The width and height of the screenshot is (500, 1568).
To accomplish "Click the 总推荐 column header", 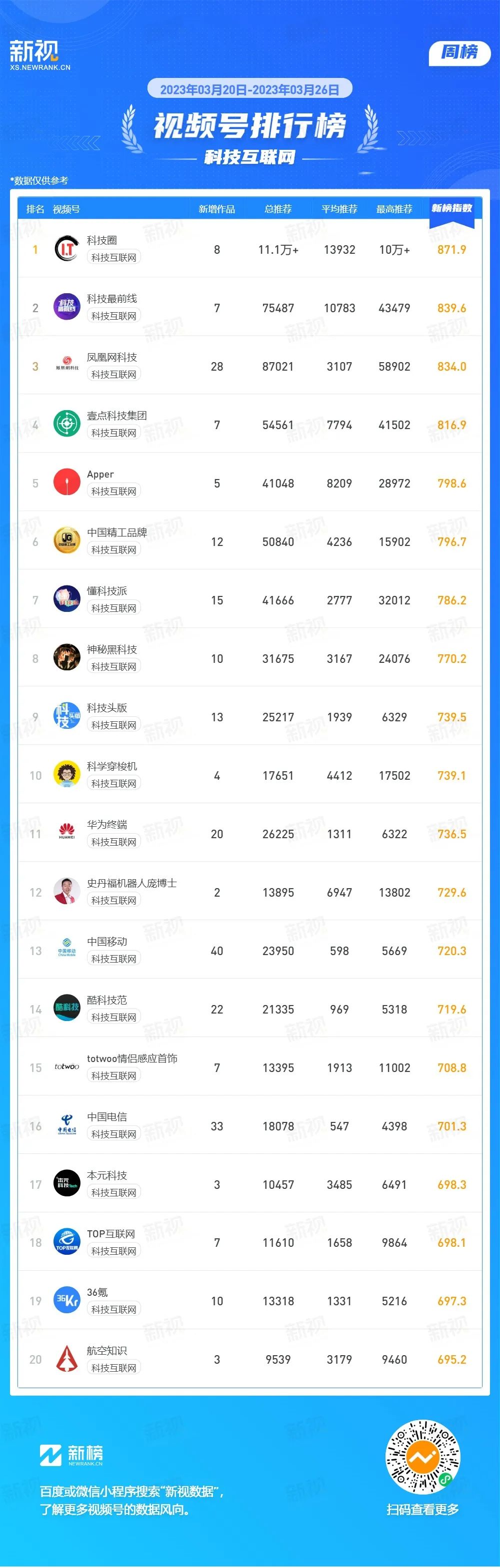I will (x=278, y=209).
